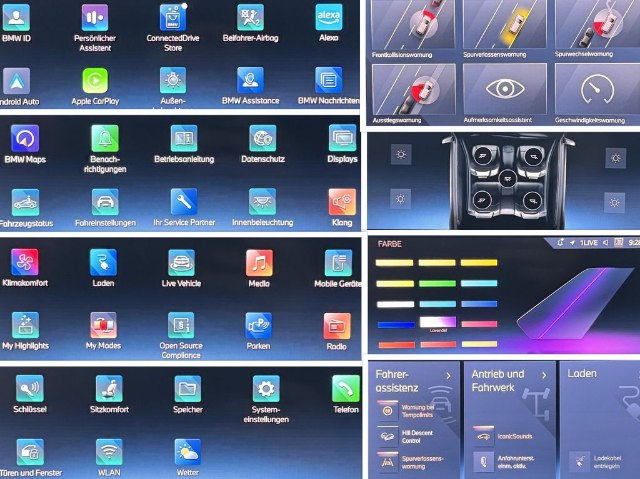Select the Aufmerksamkeitsassistent tile
The height and width of the screenshot is (479, 640).
[x=505, y=92]
